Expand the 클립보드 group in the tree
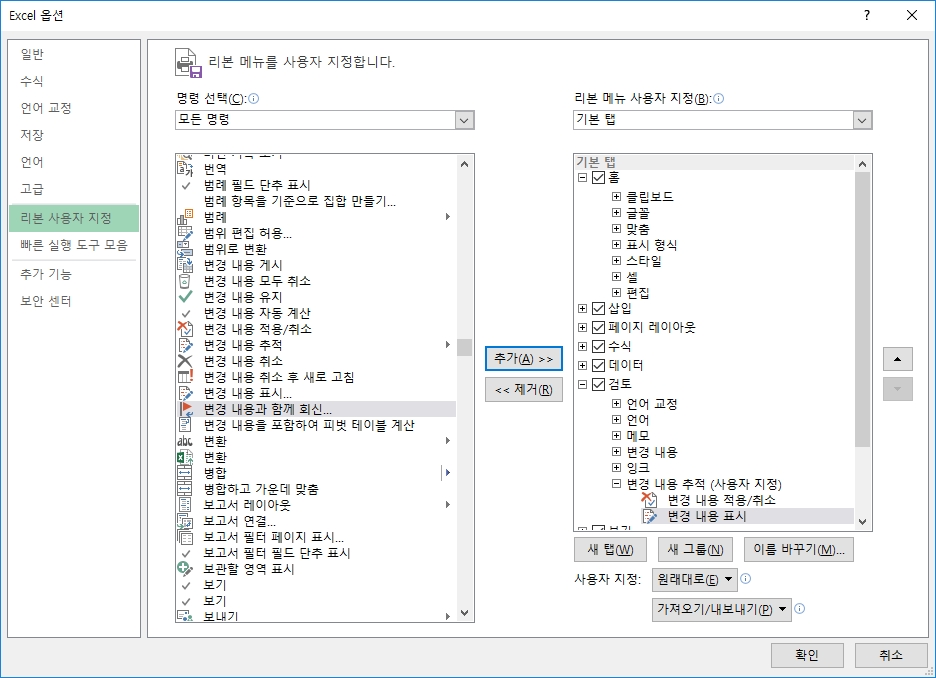 tap(617, 197)
